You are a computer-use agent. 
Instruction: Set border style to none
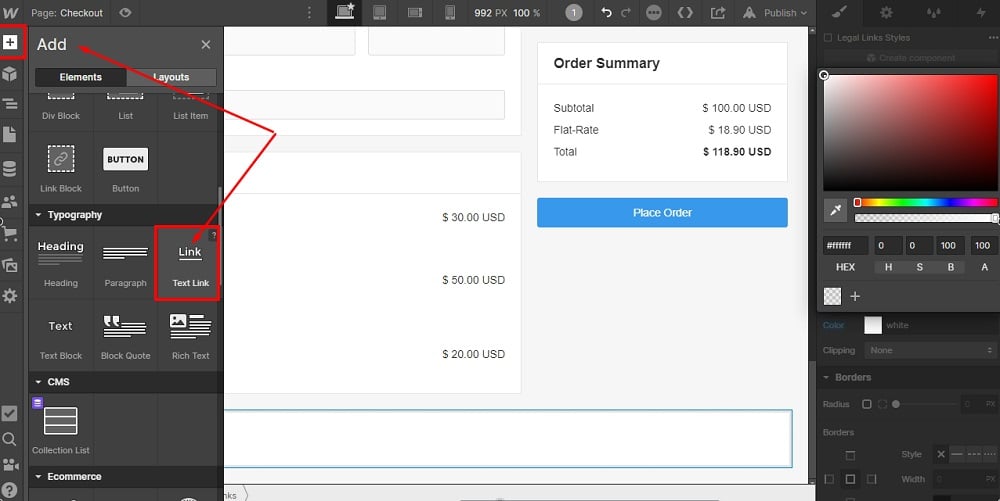(941, 454)
